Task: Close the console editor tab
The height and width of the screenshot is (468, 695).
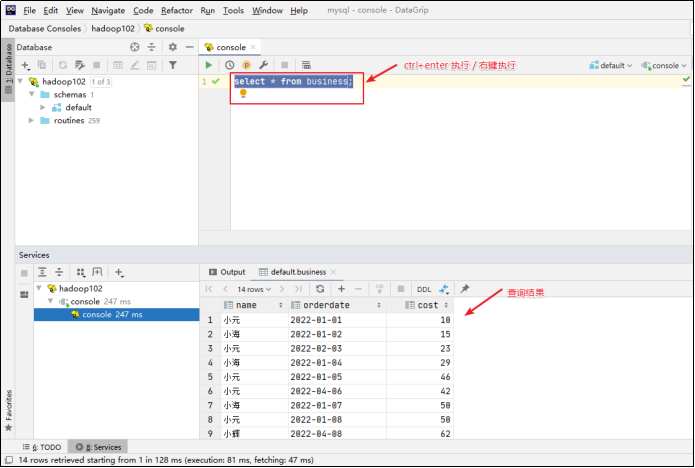Action: click(253, 47)
